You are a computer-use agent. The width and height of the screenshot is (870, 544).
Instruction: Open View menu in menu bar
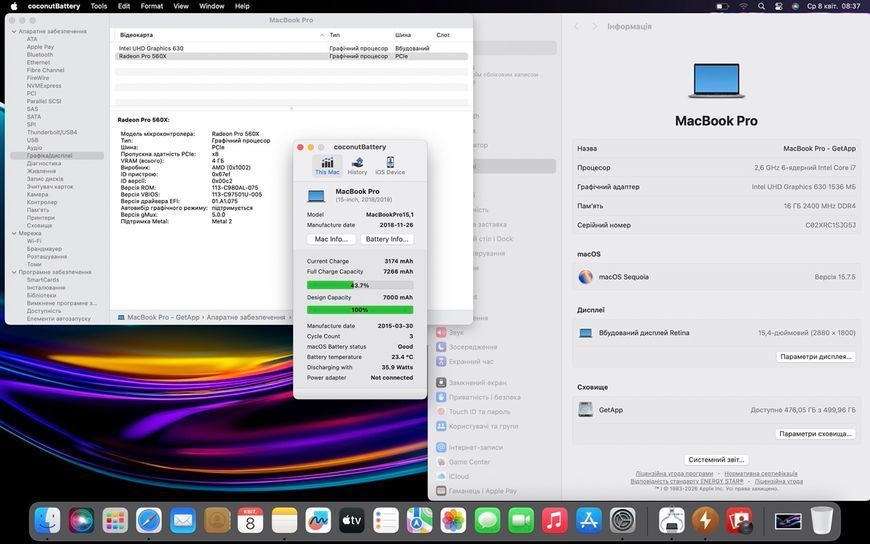click(x=181, y=6)
